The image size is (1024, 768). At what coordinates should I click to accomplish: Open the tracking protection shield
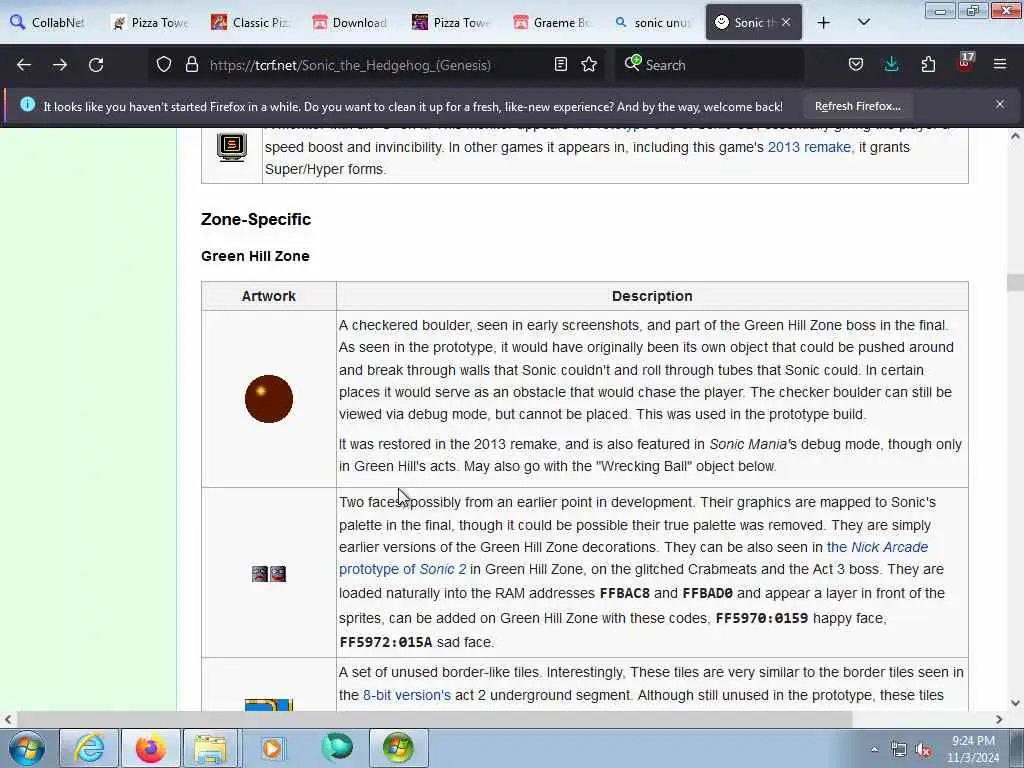(164, 65)
